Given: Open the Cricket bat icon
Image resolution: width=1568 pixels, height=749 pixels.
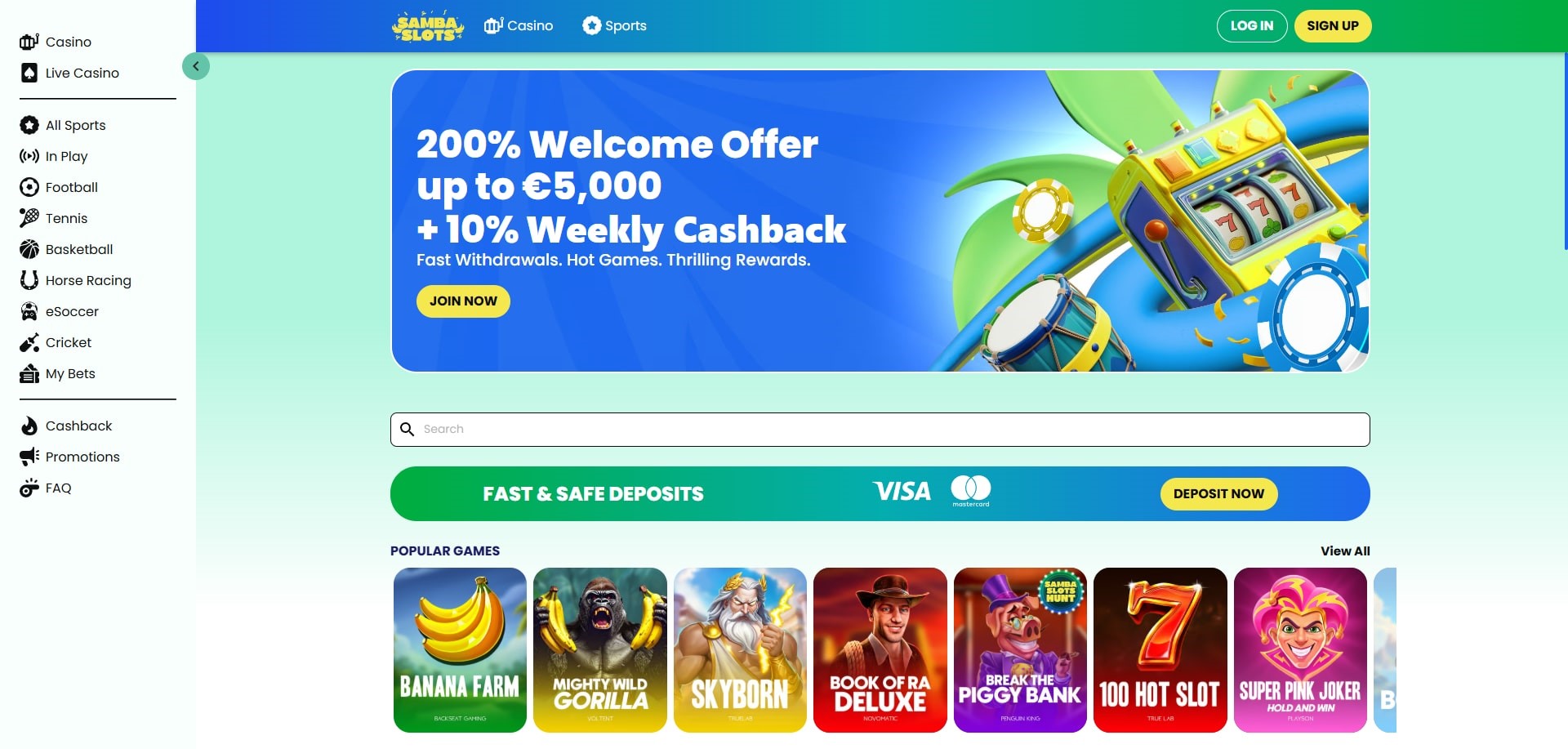Looking at the screenshot, I should (29, 342).
